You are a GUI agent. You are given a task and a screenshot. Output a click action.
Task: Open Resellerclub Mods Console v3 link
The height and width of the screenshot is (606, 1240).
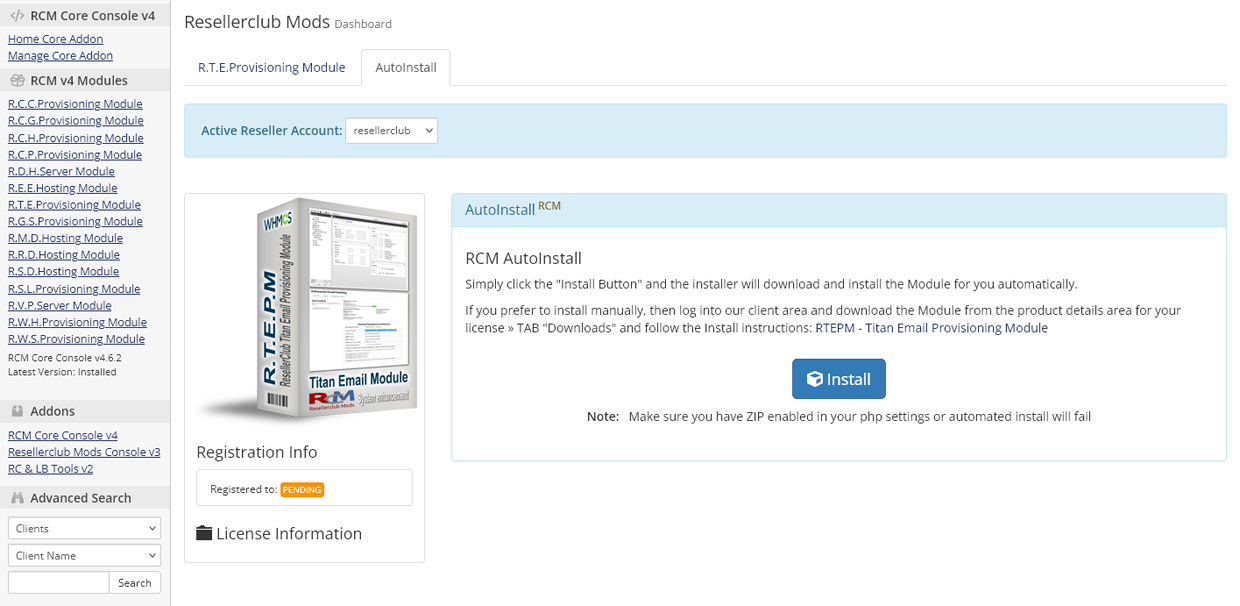click(84, 452)
